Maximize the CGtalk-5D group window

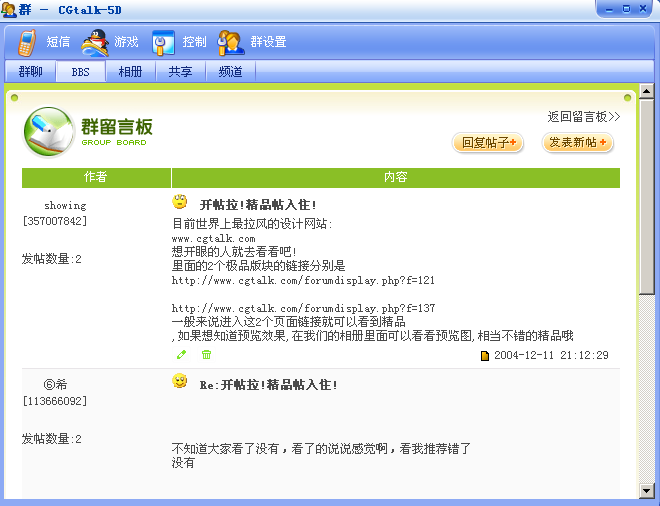pyautogui.click(x=626, y=9)
